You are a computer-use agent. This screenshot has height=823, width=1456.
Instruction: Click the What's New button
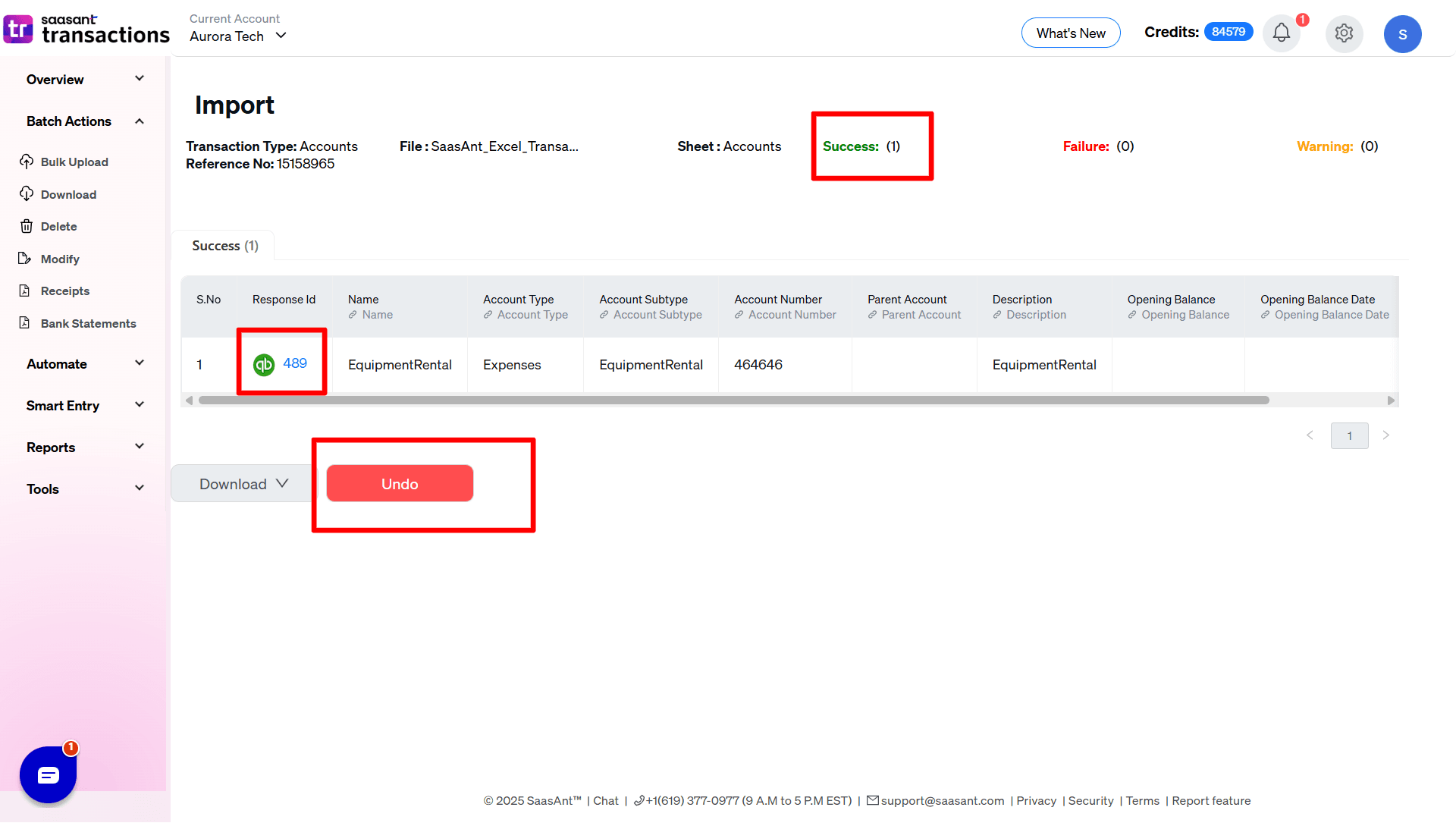tap(1070, 33)
